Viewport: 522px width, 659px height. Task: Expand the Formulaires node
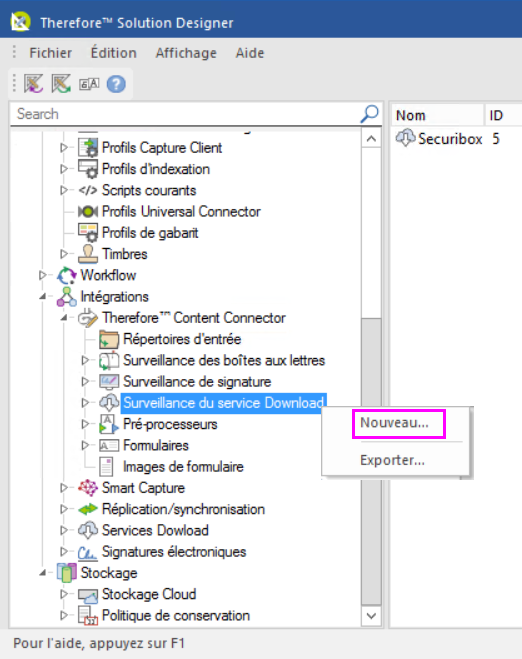click(x=85, y=445)
